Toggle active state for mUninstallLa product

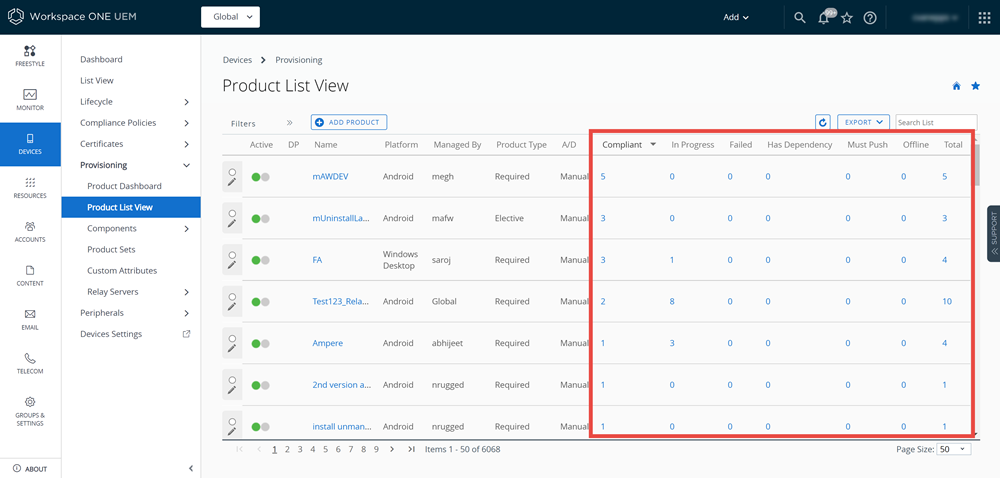pyautogui.click(x=260, y=219)
